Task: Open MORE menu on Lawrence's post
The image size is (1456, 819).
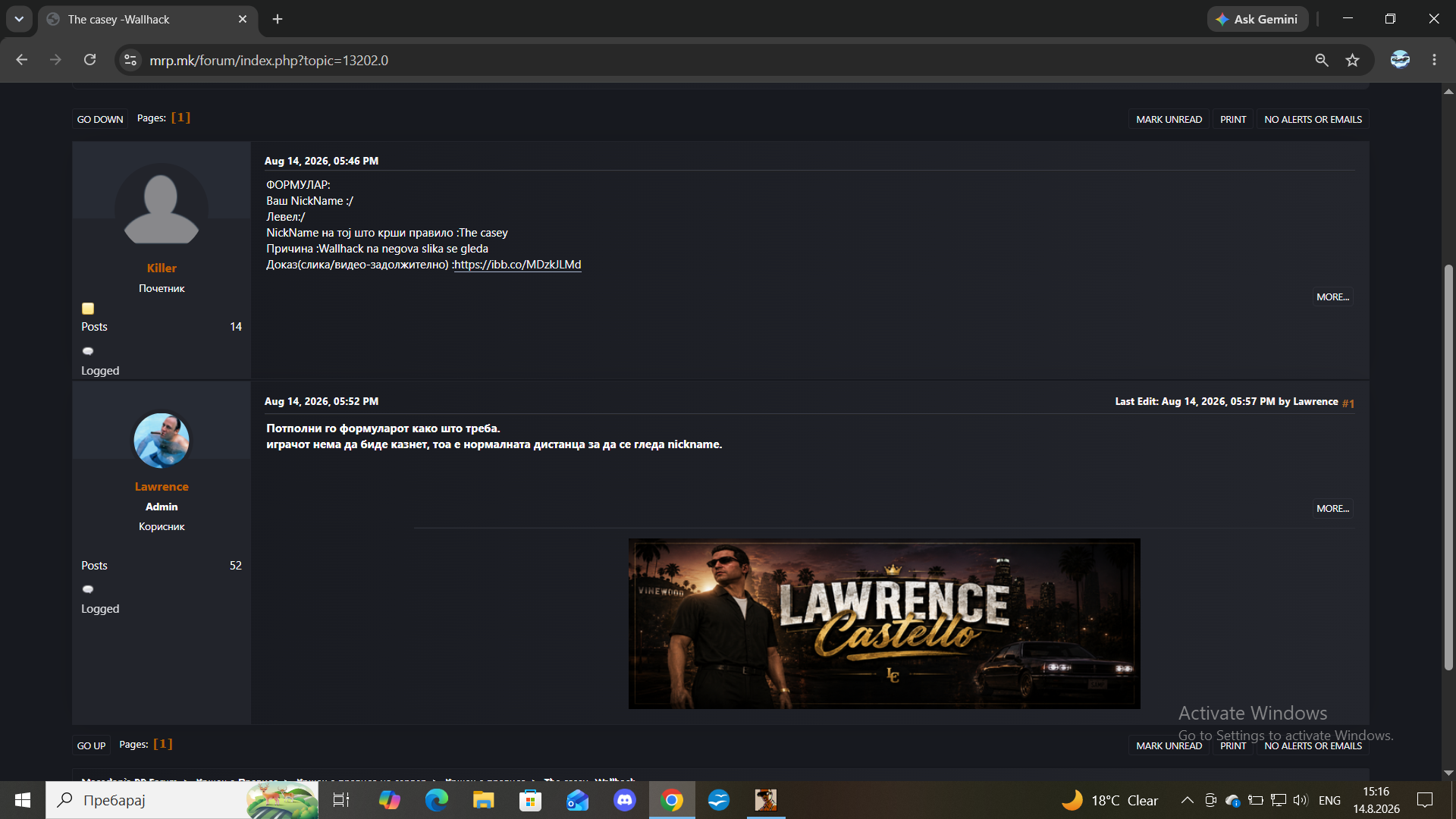Action: tap(1332, 509)
